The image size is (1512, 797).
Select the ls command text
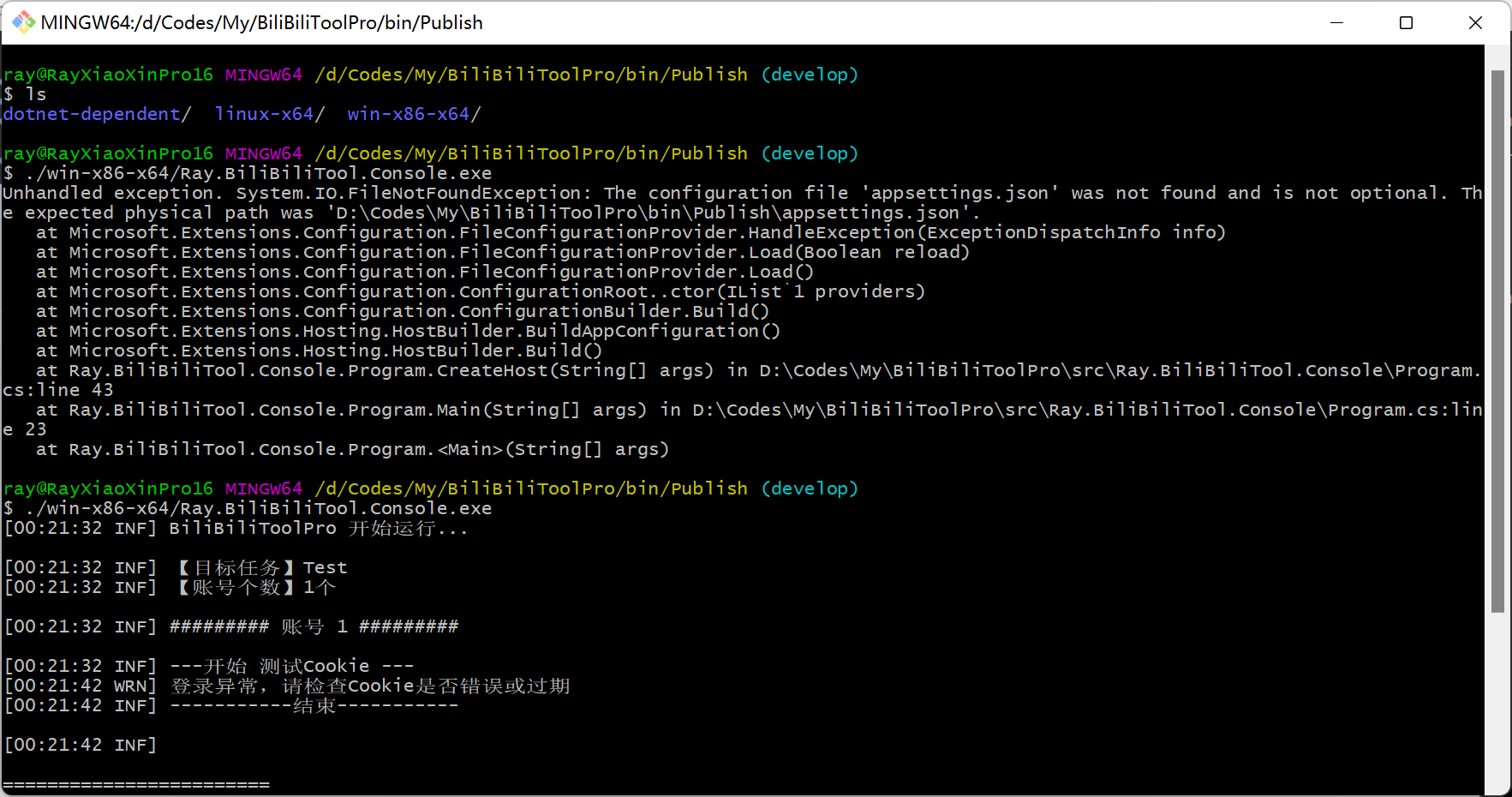35,93
